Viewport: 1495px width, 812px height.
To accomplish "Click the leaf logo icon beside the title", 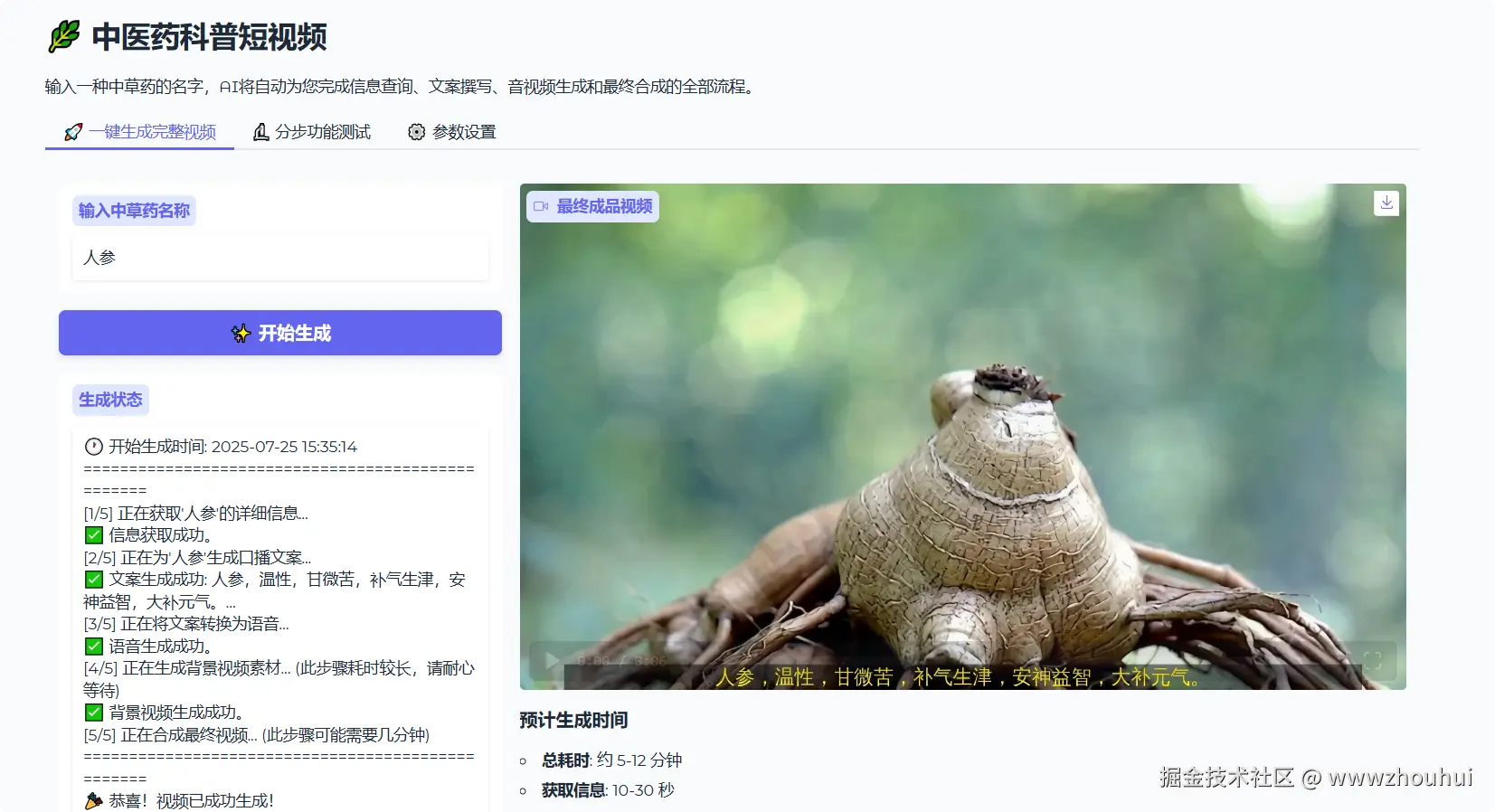I will (64, 37).
